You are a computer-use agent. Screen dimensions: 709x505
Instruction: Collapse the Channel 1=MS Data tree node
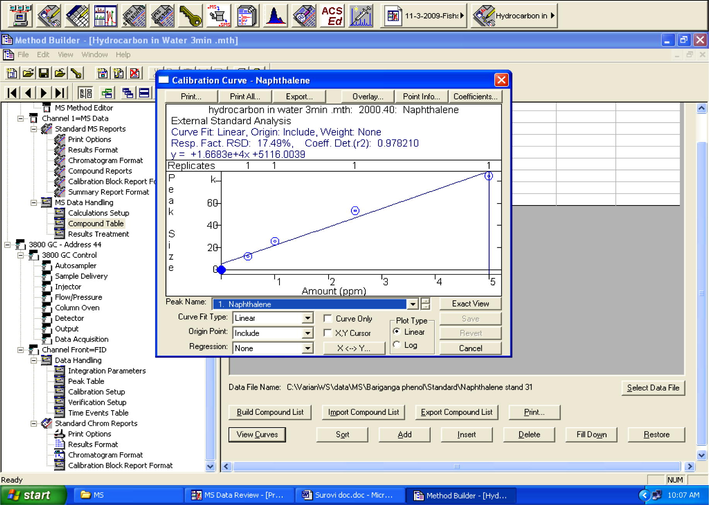pos(20,118)
